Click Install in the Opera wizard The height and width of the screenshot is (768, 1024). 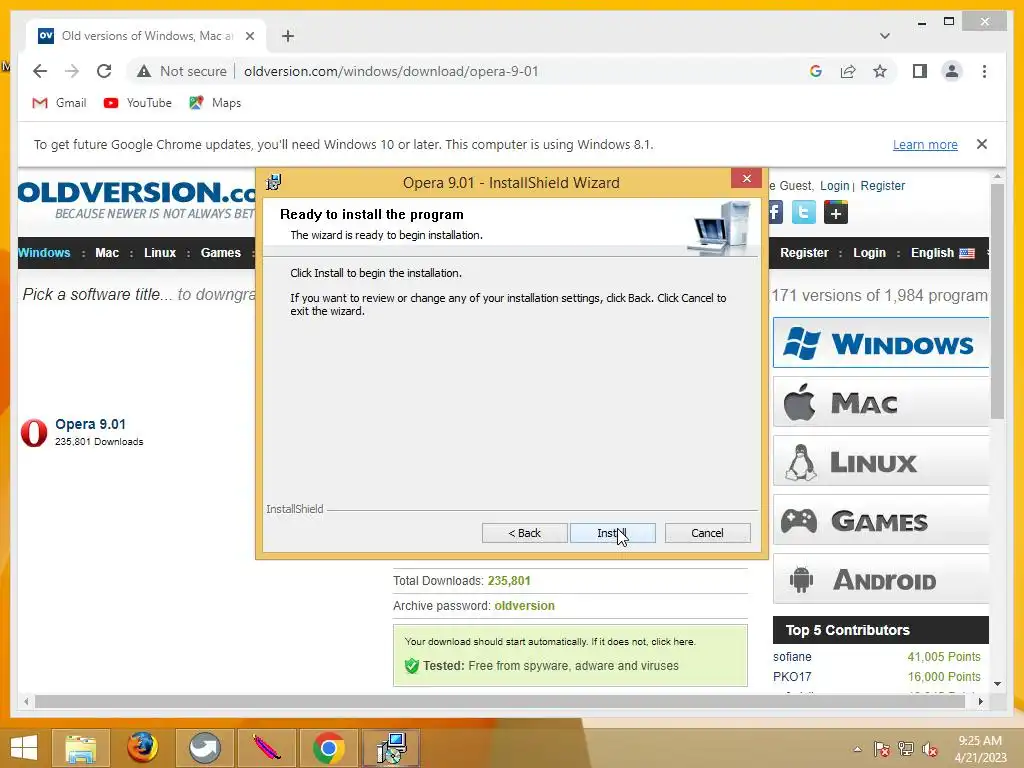[x=613, y=533]
